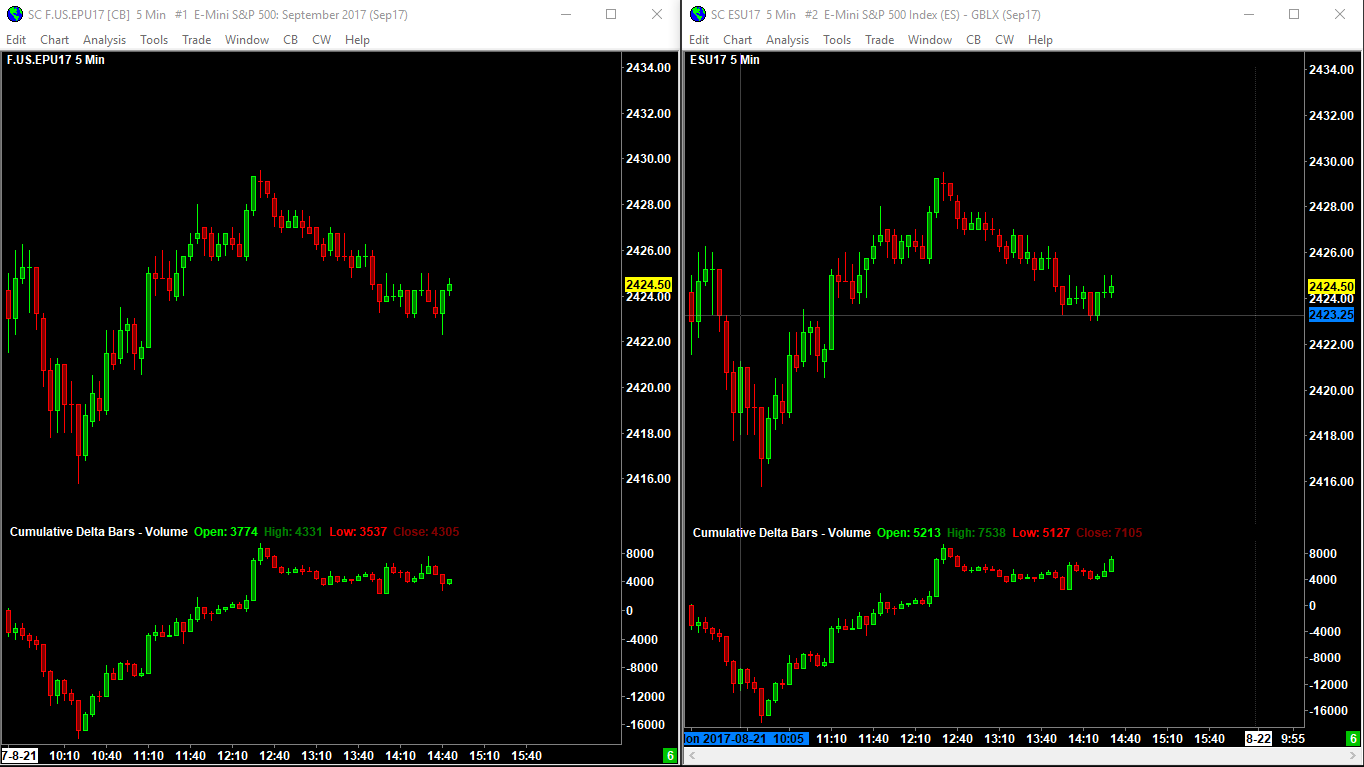Screen dimensions: 1364x767
Task: Click blue 2423.25 crosshair price label
Action: (1331, 315)
